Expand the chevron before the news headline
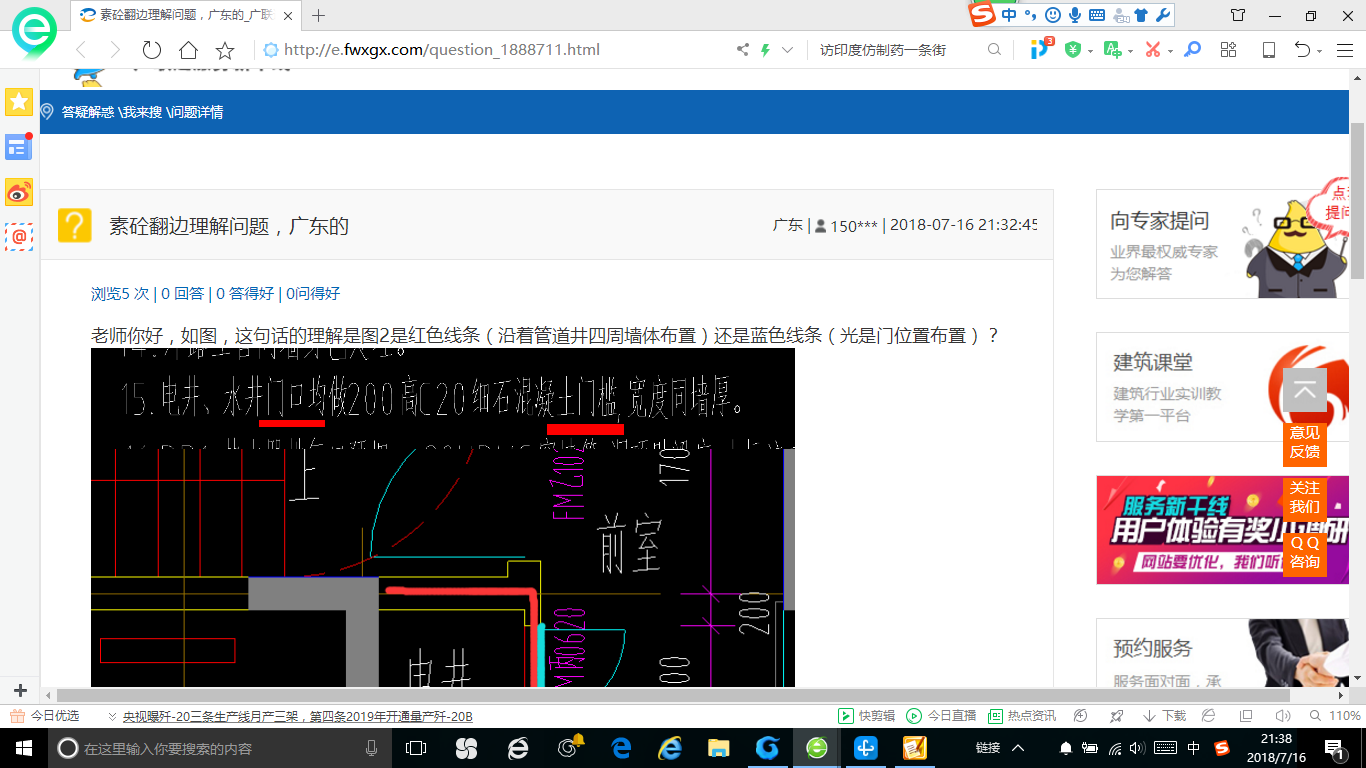This screenshot has width=1366, height=768. click(x=112, y=716)
